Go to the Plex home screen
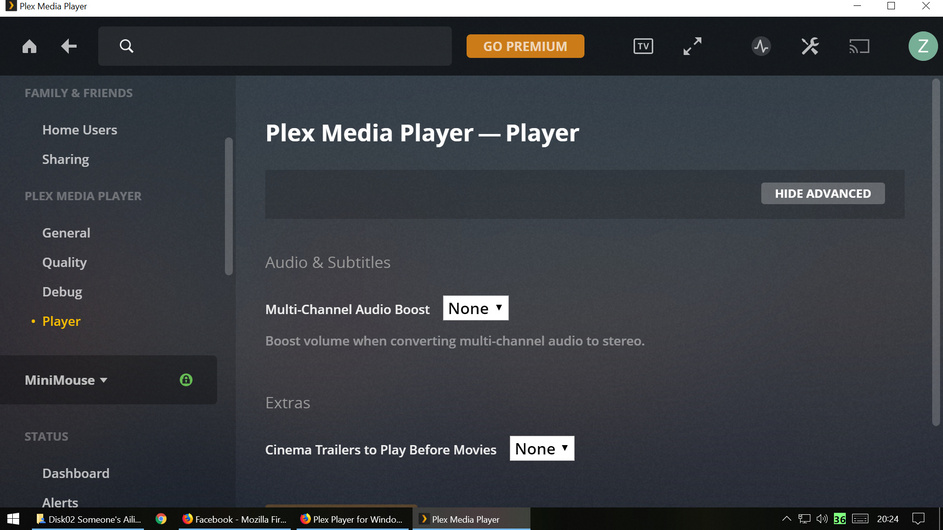Image resolution: width=943 pixels, height=530 pixels. (29, 46)
